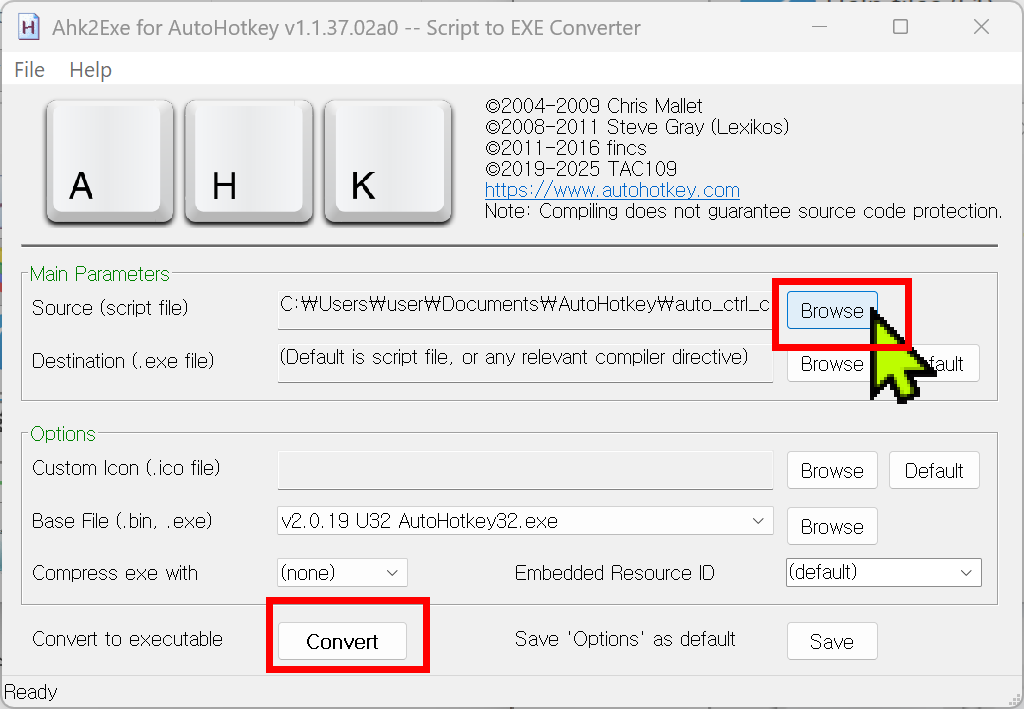The width and height of the screenshot is (1024, 709).
Task: Reset Custom Icon with the Default button
Action: coord(934,471)
